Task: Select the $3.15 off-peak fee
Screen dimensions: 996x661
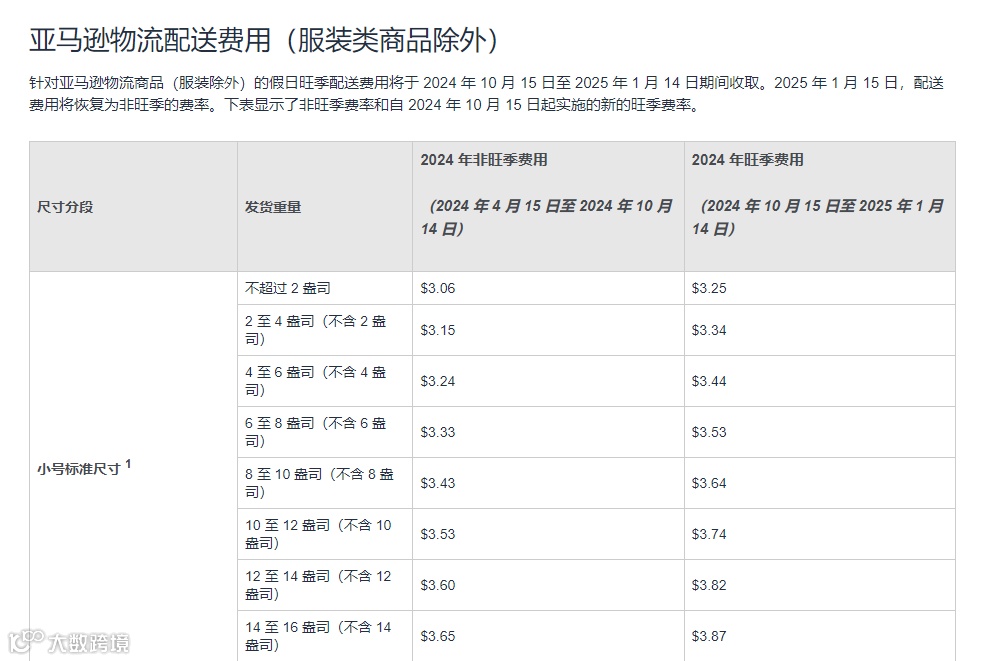Action: point(438,330)
